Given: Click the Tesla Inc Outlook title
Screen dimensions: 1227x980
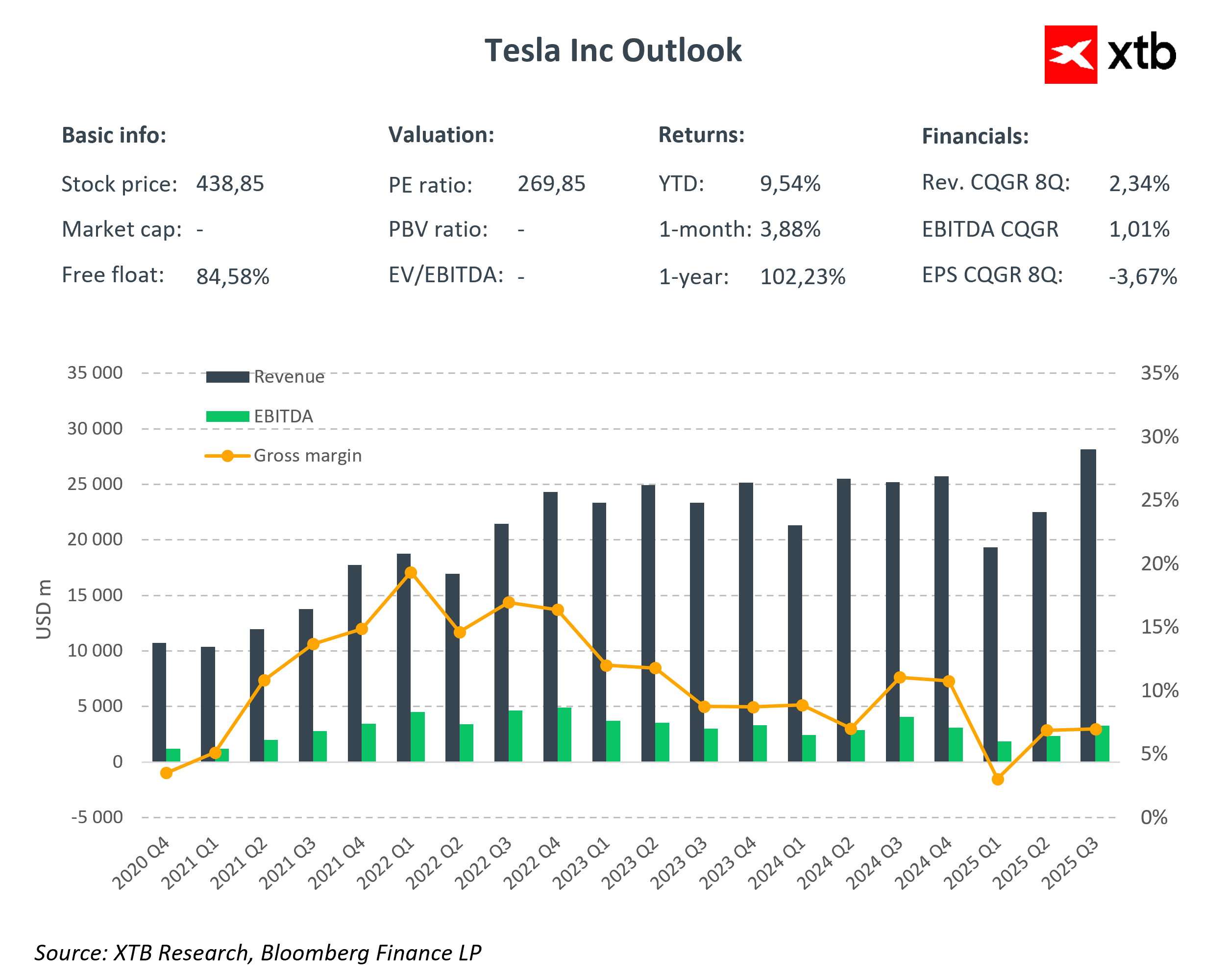Looking at the screenshot, I should 613,50.
